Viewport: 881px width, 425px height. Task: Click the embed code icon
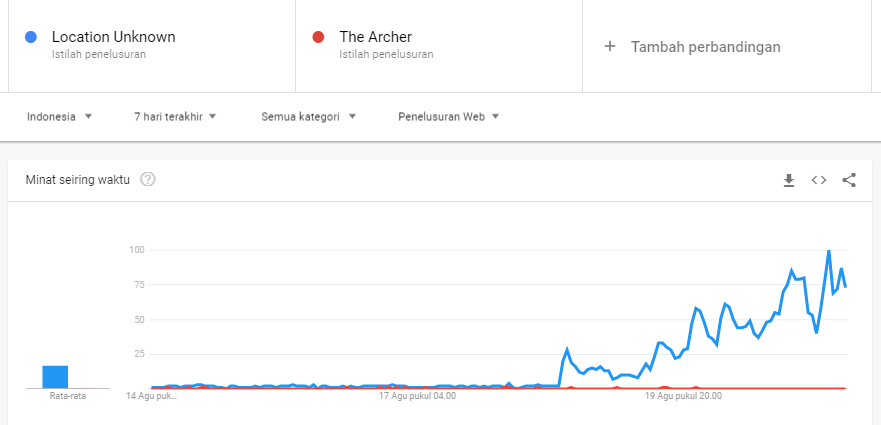point(819,180)
